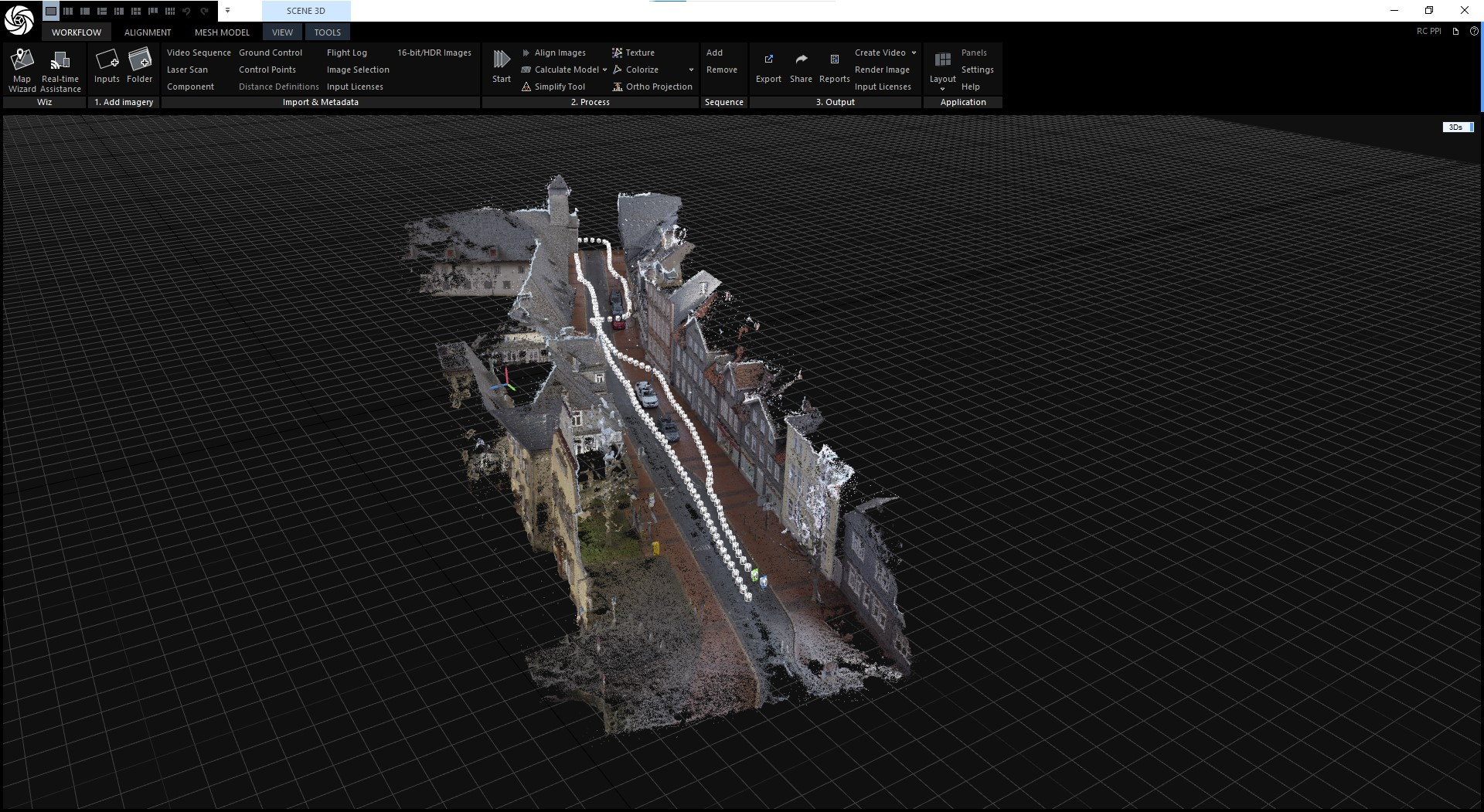Open the quick access toolbar customize arrow

pos(227,11)
